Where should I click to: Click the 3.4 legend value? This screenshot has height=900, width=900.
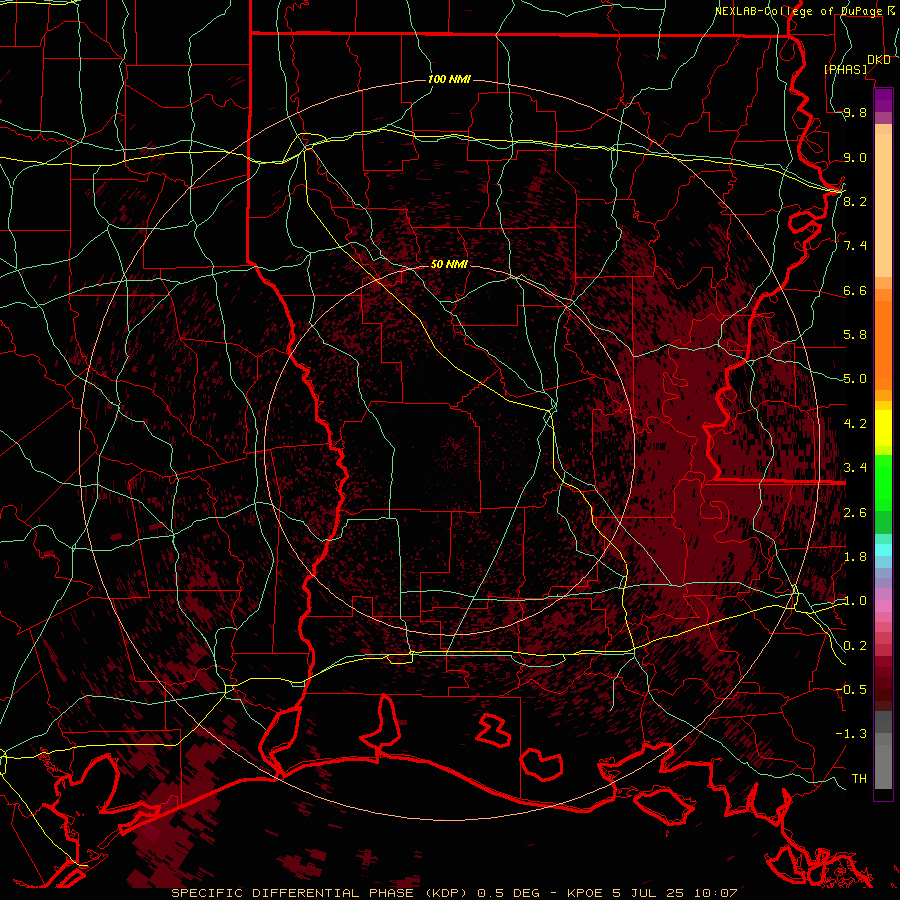click(x=855, y=468)
